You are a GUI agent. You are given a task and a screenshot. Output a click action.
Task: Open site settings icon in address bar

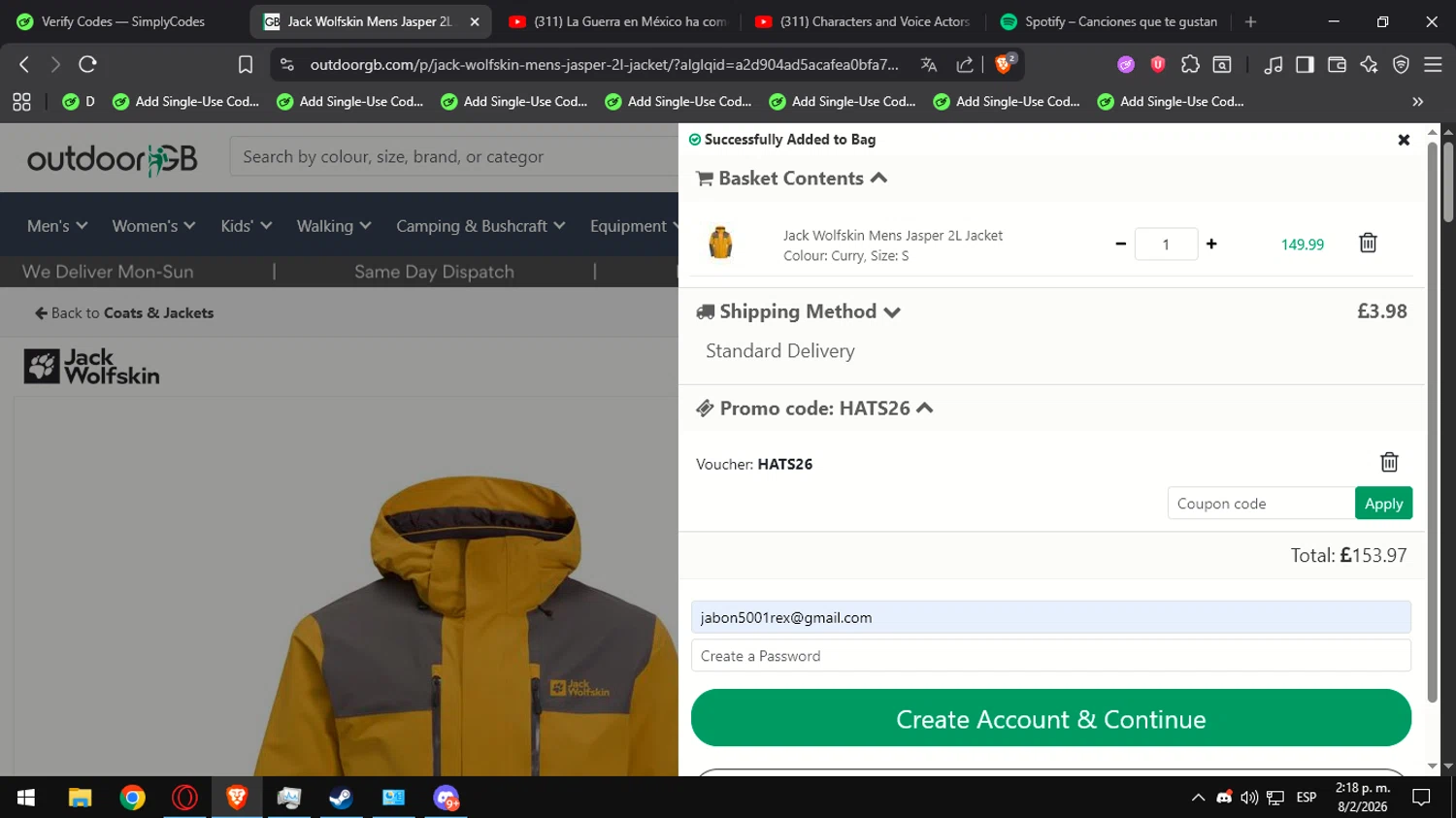click(286, 64)
